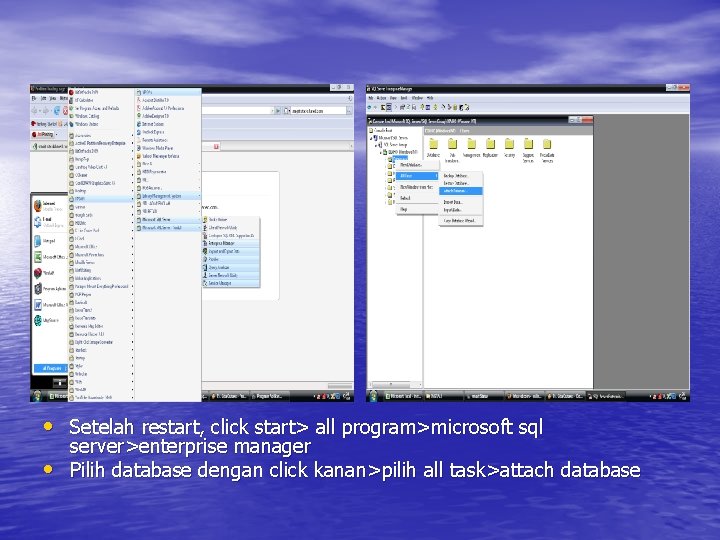This screenshot has height=540, width=720.
Task: Open the All Tasks context menu entry
Action: click(x=417, y=176)
